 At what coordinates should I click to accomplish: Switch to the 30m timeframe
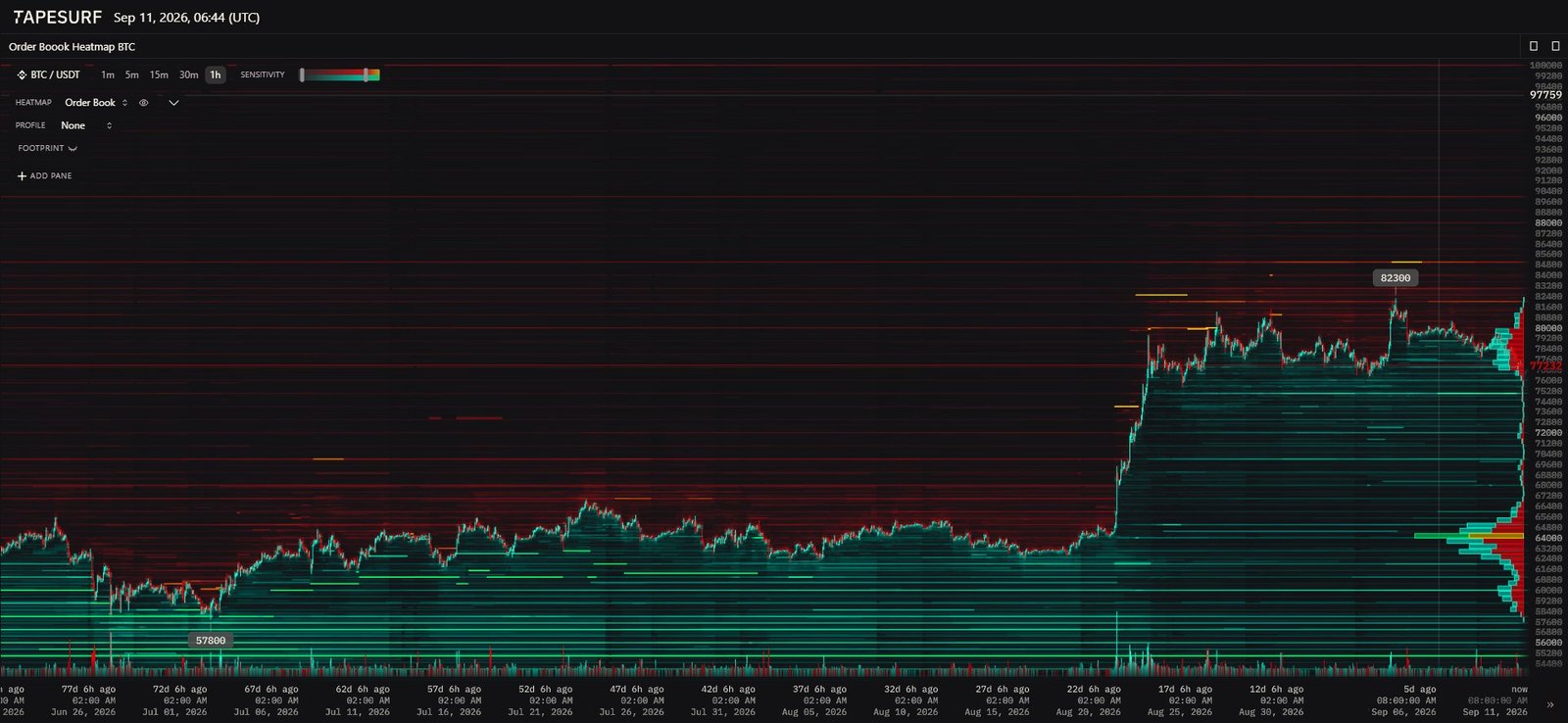(x=188, y=74)
